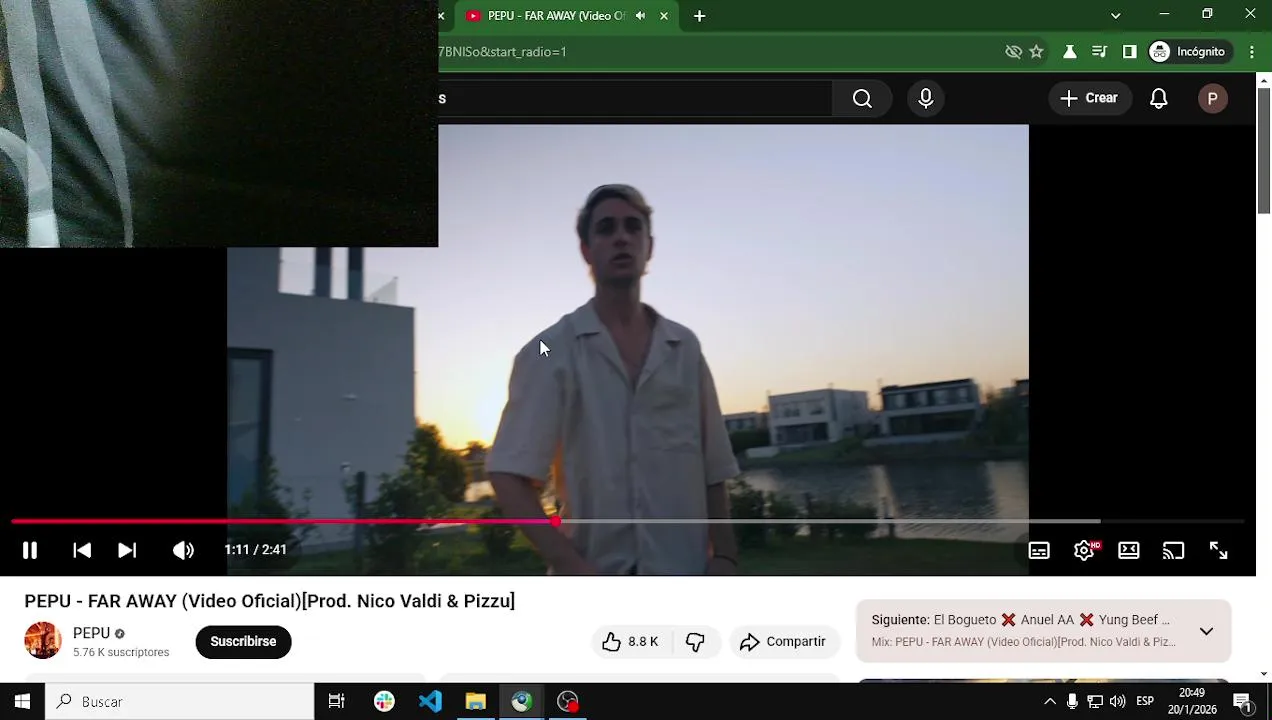Click the YouTube search magnifier button
The image size is (1272, 720).
tap(862, 98)
